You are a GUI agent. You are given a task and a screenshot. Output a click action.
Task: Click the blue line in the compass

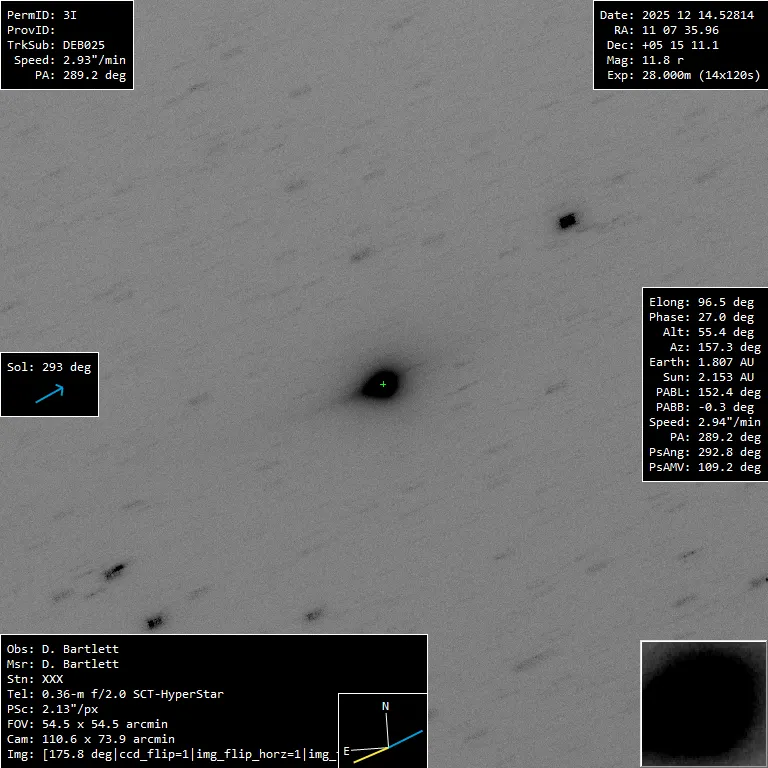click(x=407, y=739)
